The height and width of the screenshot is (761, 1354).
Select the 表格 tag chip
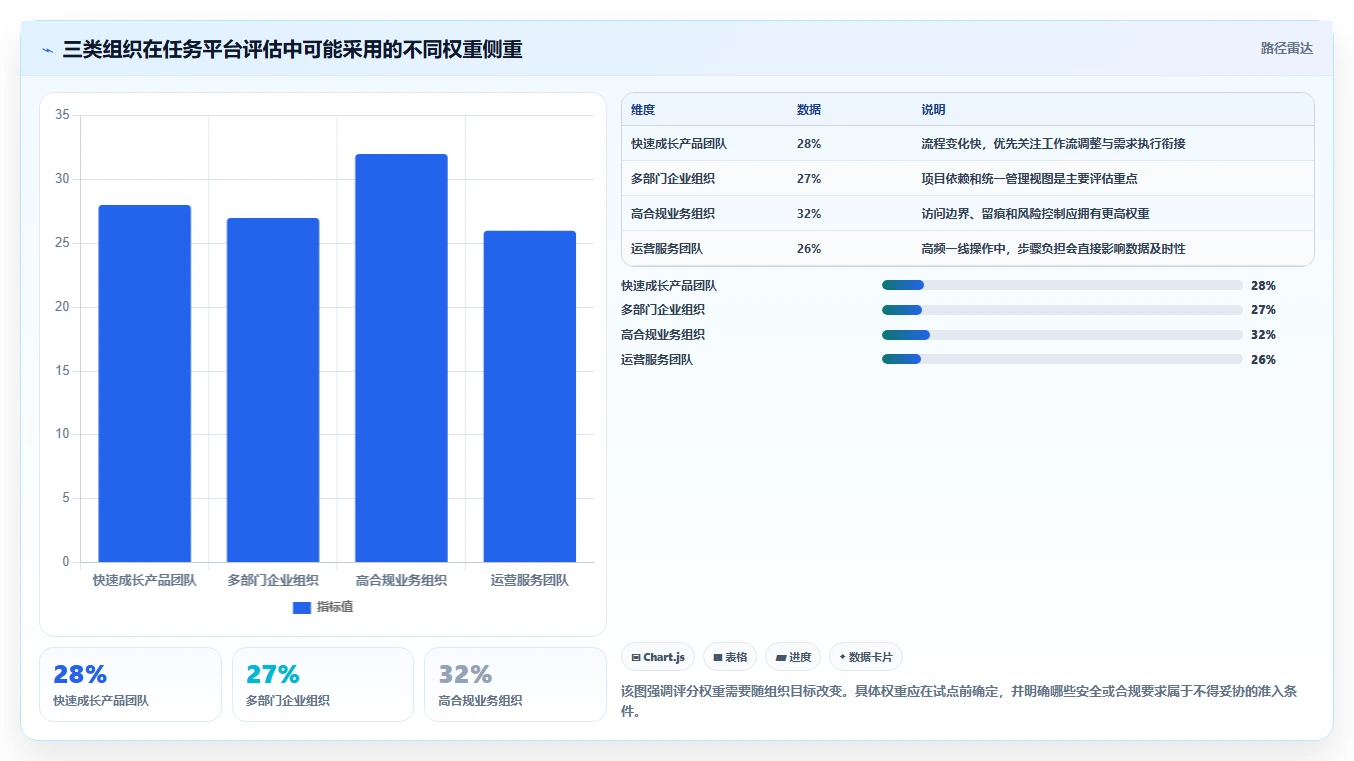(x=730, y=657)
